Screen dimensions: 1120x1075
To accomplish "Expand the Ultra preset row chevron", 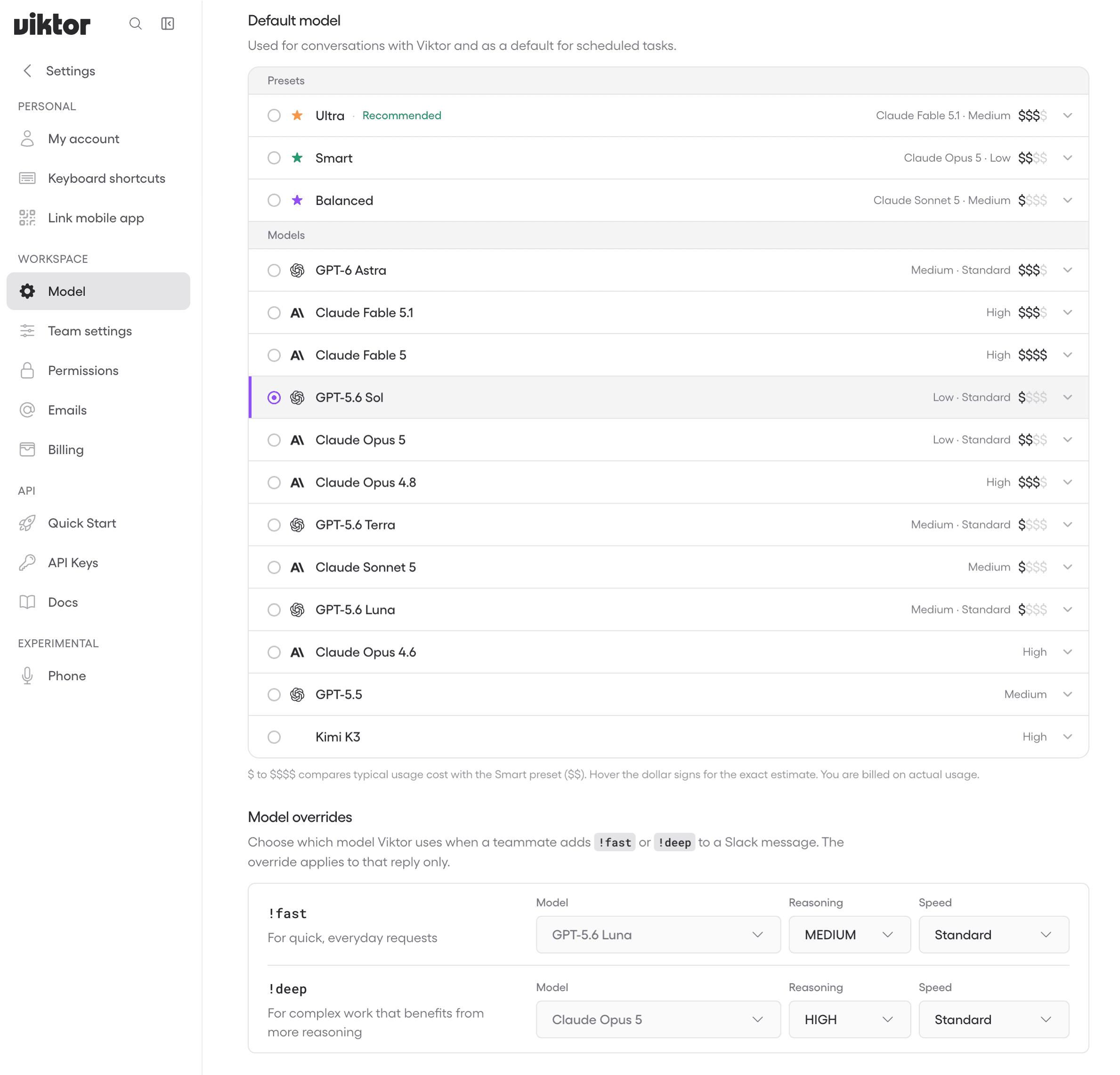I will tap(1067, 115).
